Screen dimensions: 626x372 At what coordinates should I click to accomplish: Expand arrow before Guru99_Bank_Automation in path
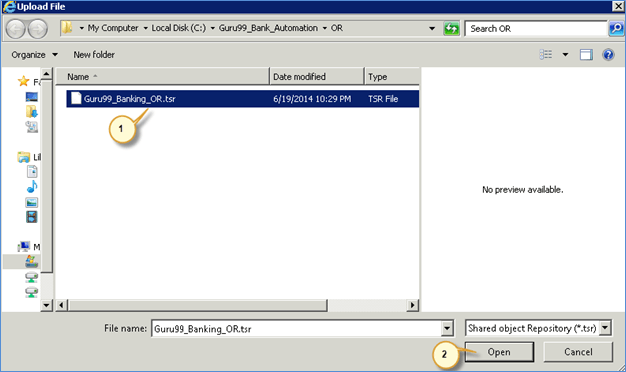click(x=212, y=28)
